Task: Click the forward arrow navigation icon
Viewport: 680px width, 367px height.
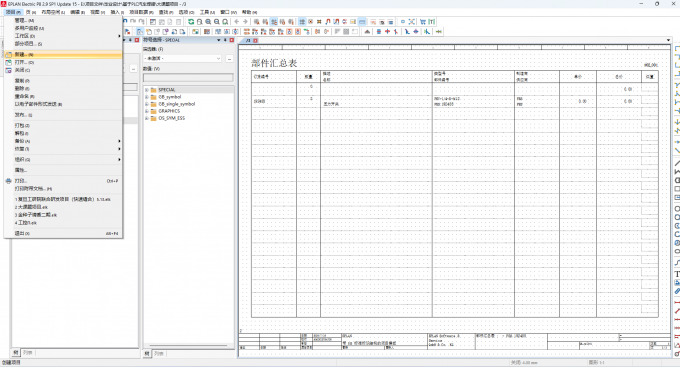Action: (245, 21)
